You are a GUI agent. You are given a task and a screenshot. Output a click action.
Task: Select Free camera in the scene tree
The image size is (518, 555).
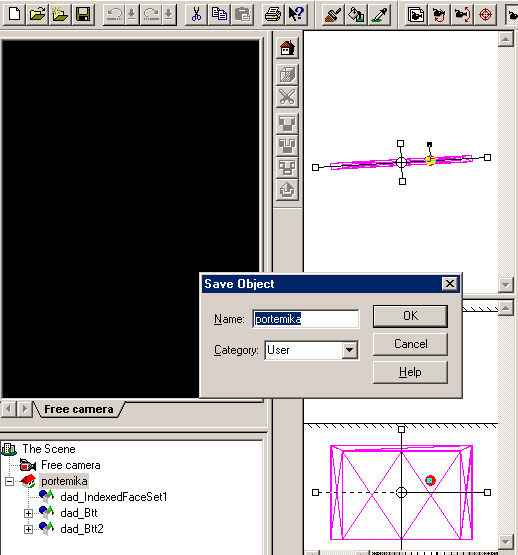(x=70, y=465)
